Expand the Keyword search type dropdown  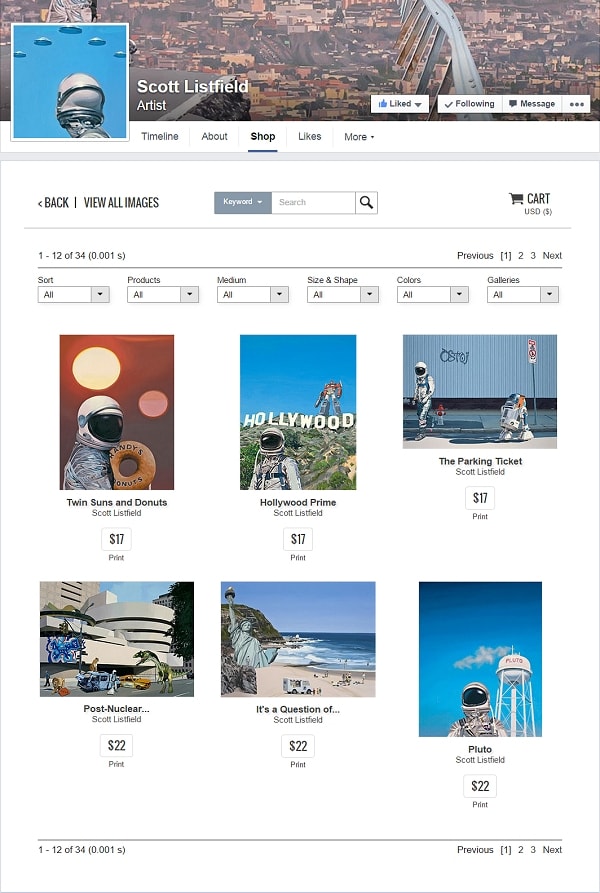tap(243, 202)
